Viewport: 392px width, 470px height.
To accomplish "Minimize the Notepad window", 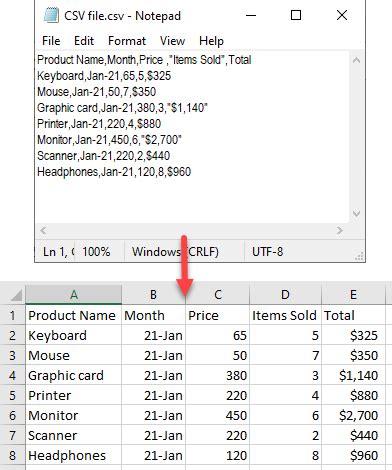I will point(251,15).
